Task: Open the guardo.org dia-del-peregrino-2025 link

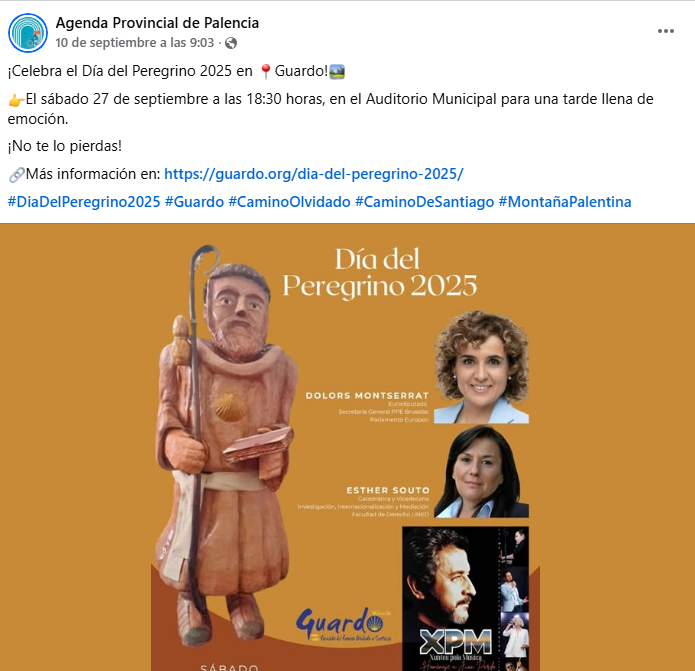Action: [x=314, y=174]
